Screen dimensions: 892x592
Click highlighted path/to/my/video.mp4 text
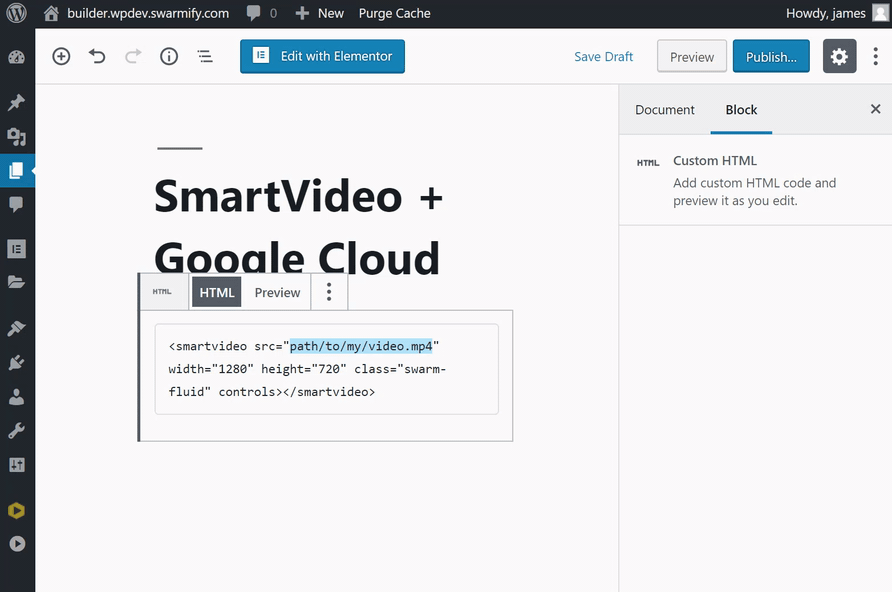(361, 346)
